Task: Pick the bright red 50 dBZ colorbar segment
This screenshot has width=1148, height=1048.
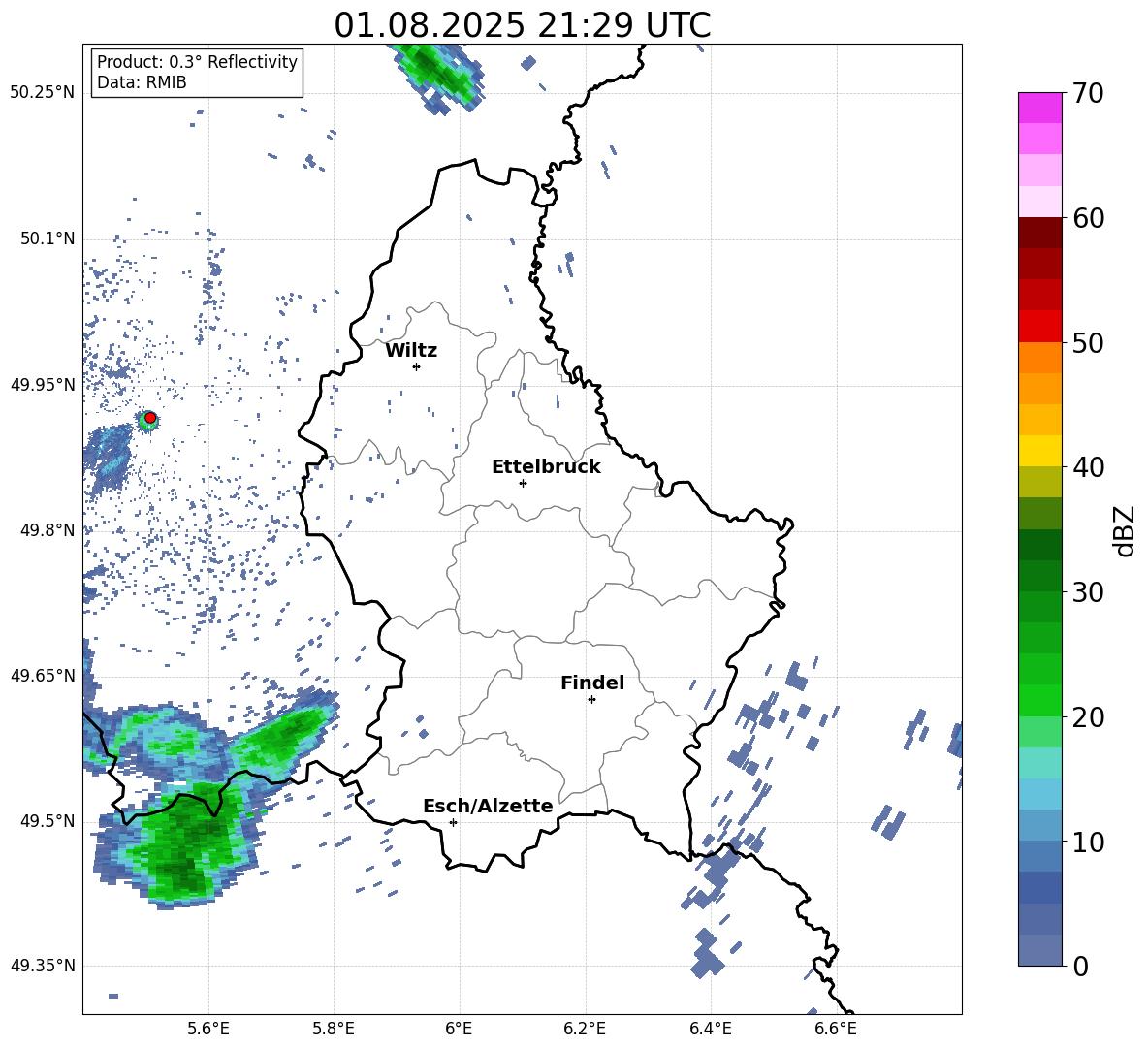Action: [x=1040, y=327]
